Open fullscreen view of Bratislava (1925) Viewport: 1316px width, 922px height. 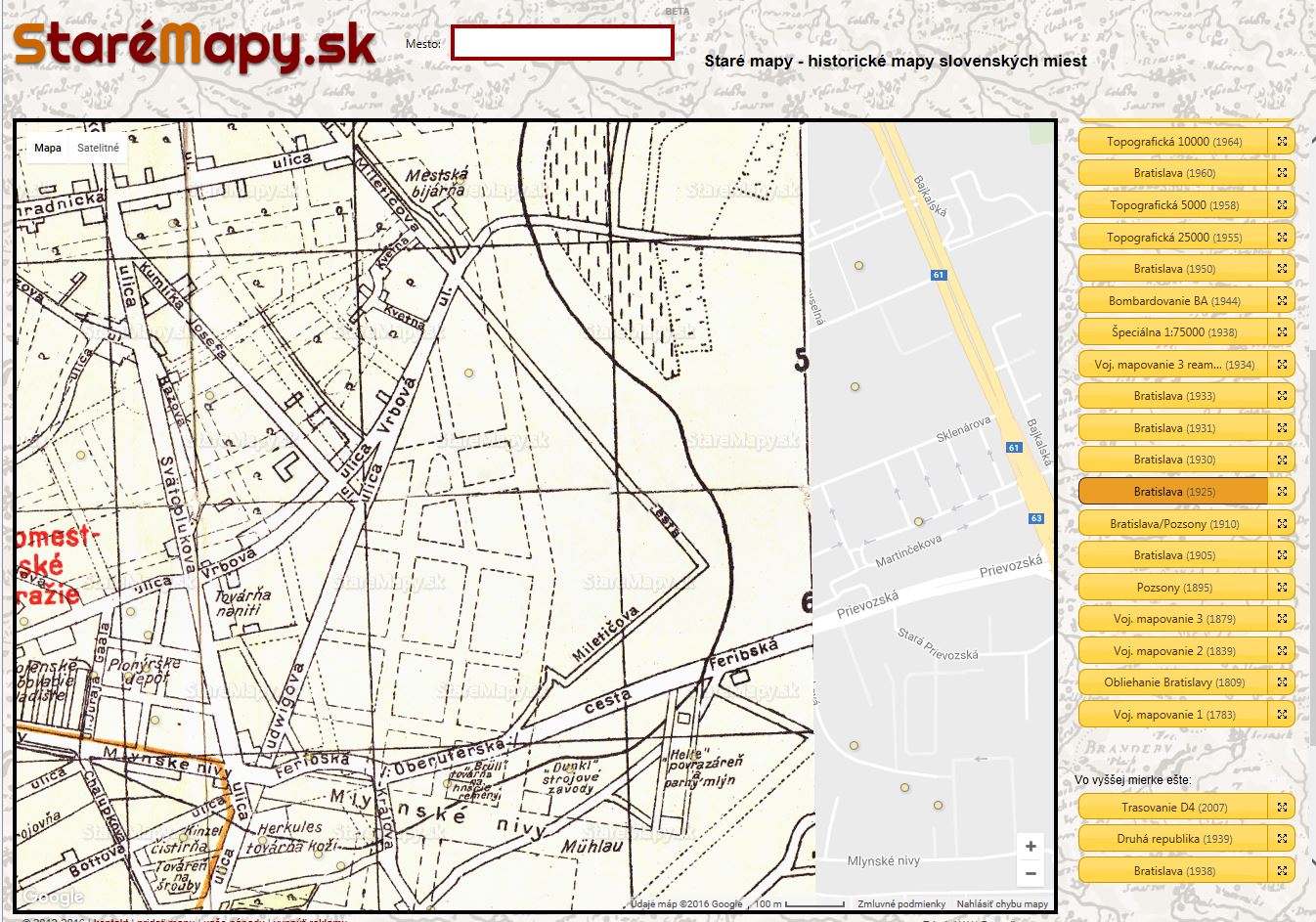click(x=1282, y=492)
